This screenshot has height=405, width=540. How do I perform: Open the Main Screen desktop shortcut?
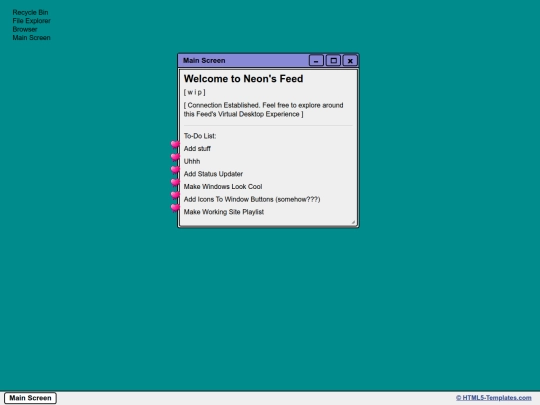point(31,38)
